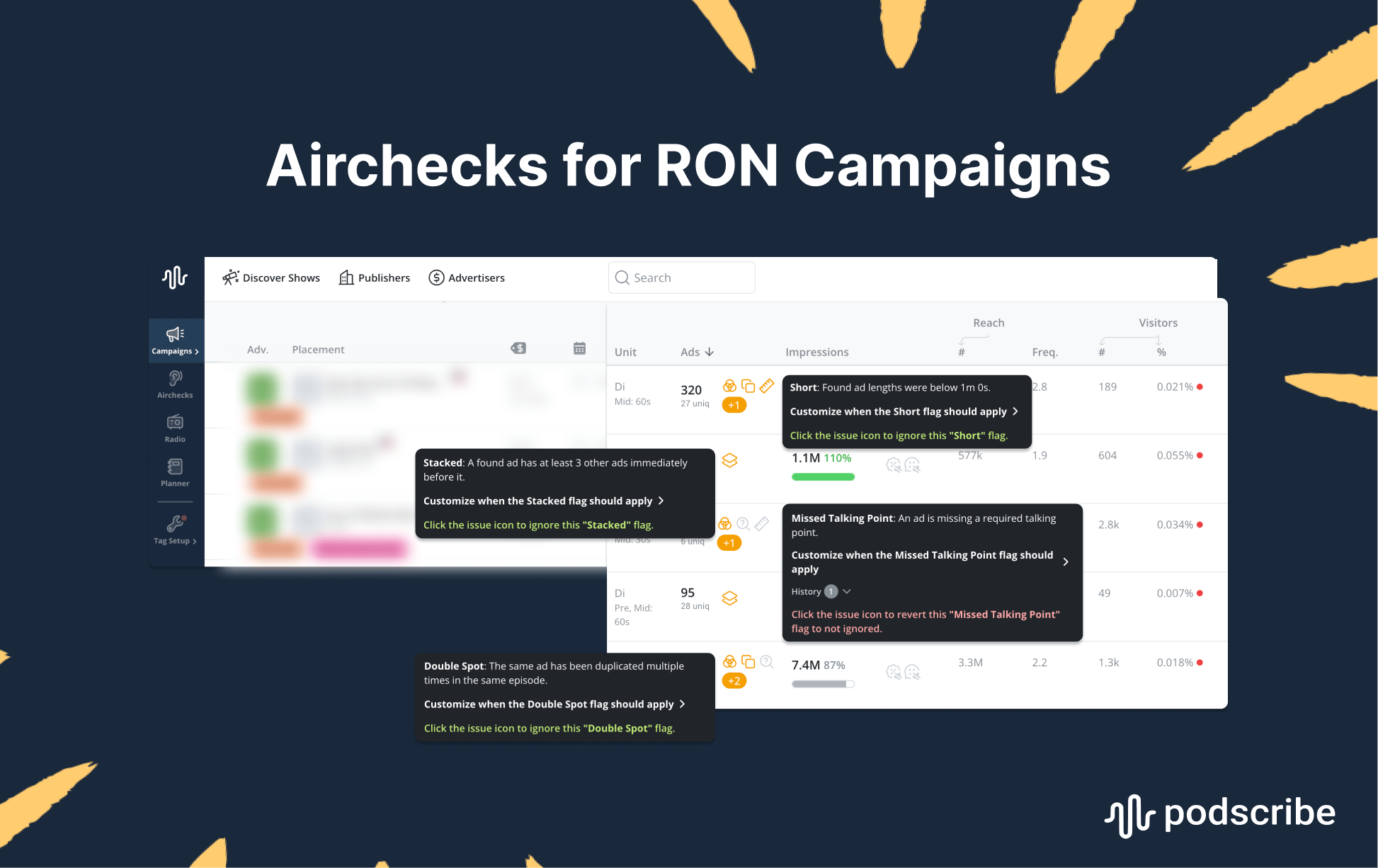Open the Planner sidebar section

175,472
